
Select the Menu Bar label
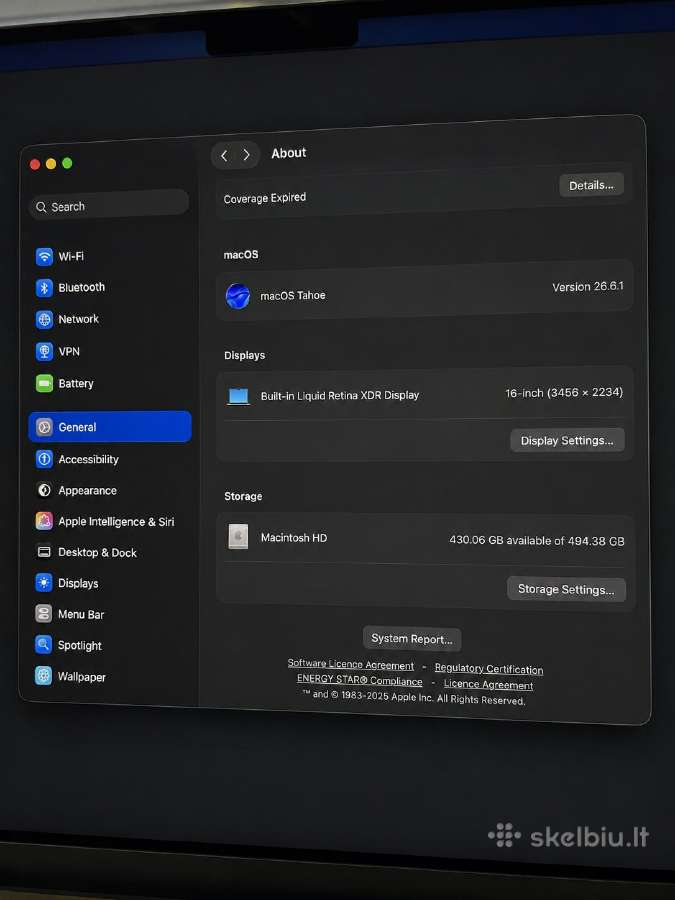point(81,614)
